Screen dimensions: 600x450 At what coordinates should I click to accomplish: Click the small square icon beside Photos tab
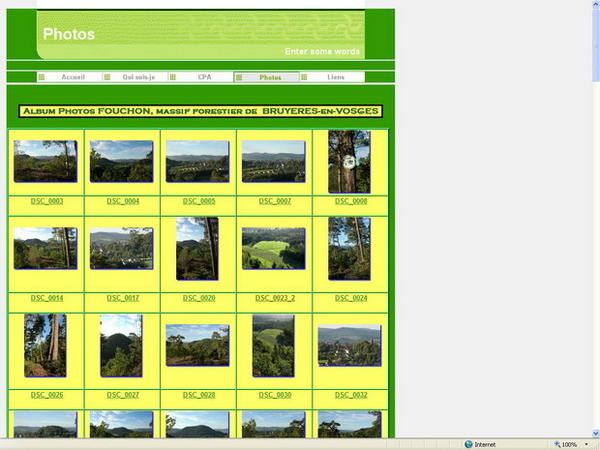pyautogui.click(x=239, y=77)
